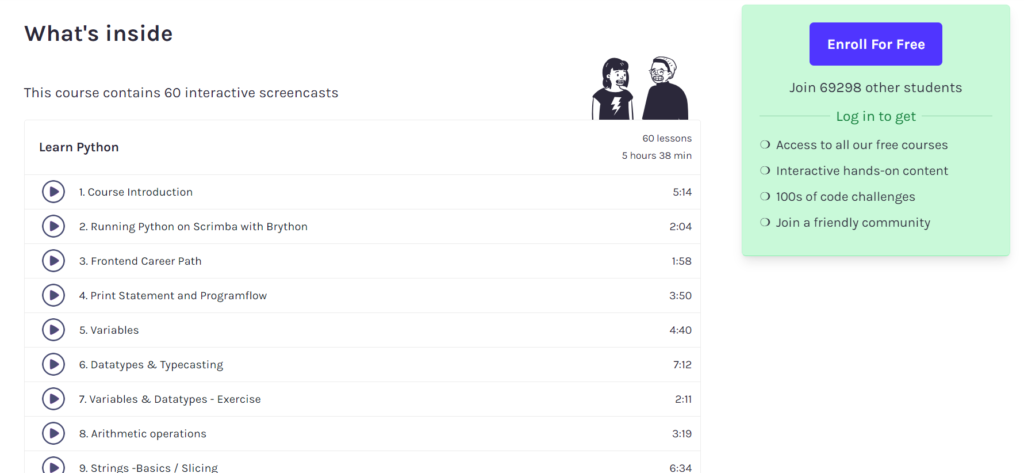
Task: Click the play icon beside Variables
Action: [54, 330]
